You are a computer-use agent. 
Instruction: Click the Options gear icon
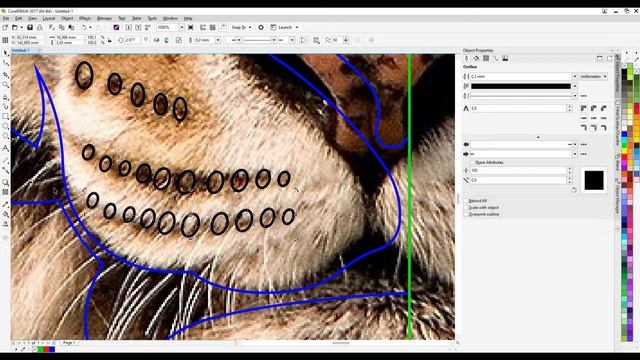(x=261, y=27)
